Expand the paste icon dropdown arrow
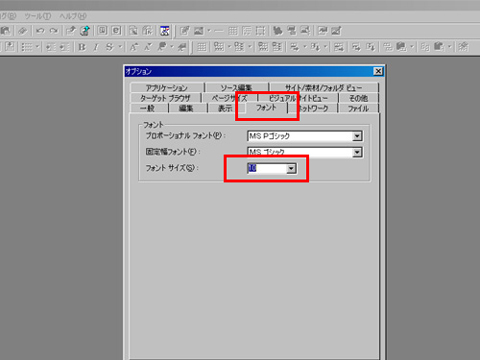Image resolution: width=480 pixels, height=360 pixels. pos(449,47)
